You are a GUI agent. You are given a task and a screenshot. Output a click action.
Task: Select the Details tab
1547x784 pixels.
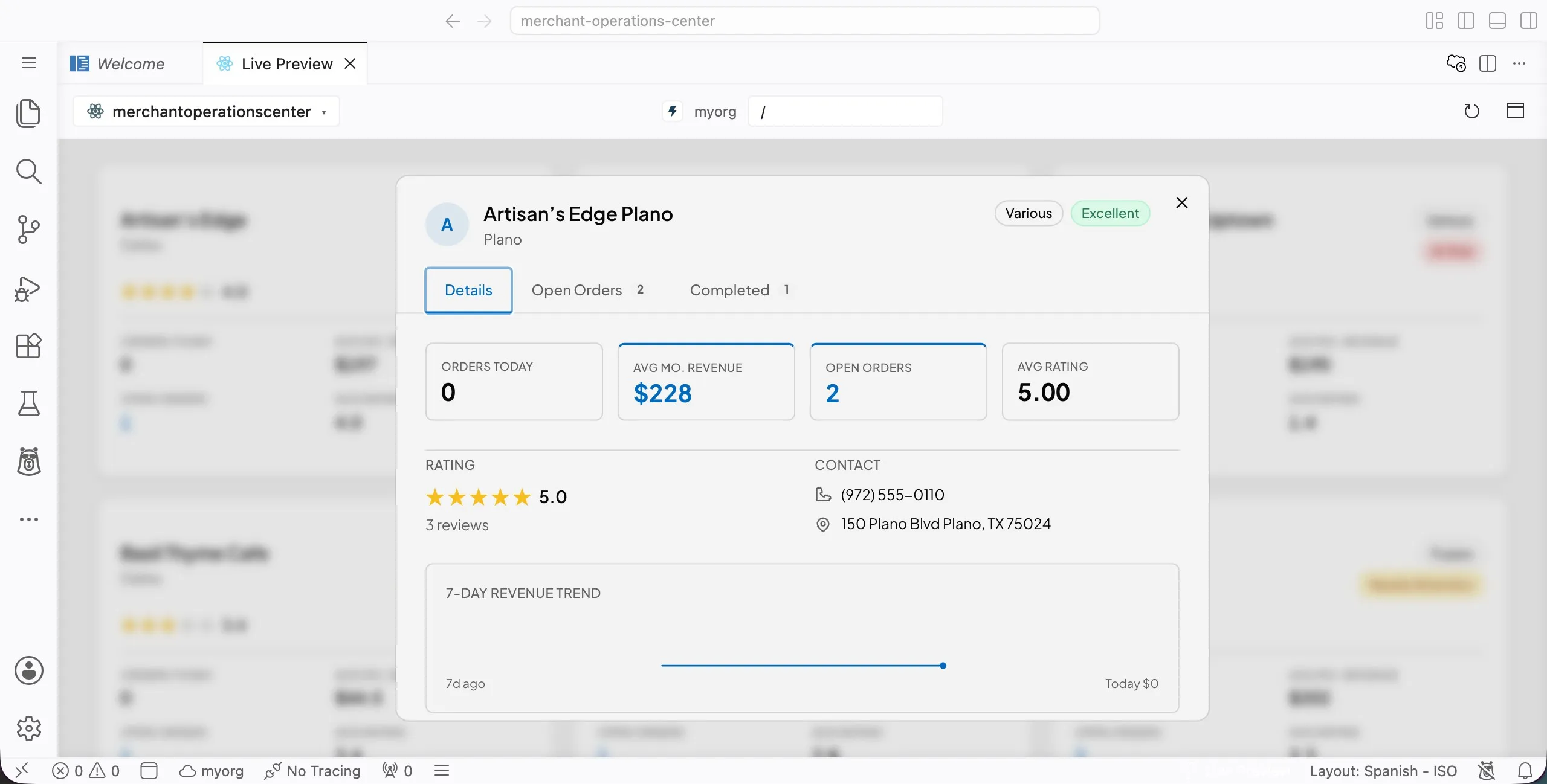pos(468,291)
